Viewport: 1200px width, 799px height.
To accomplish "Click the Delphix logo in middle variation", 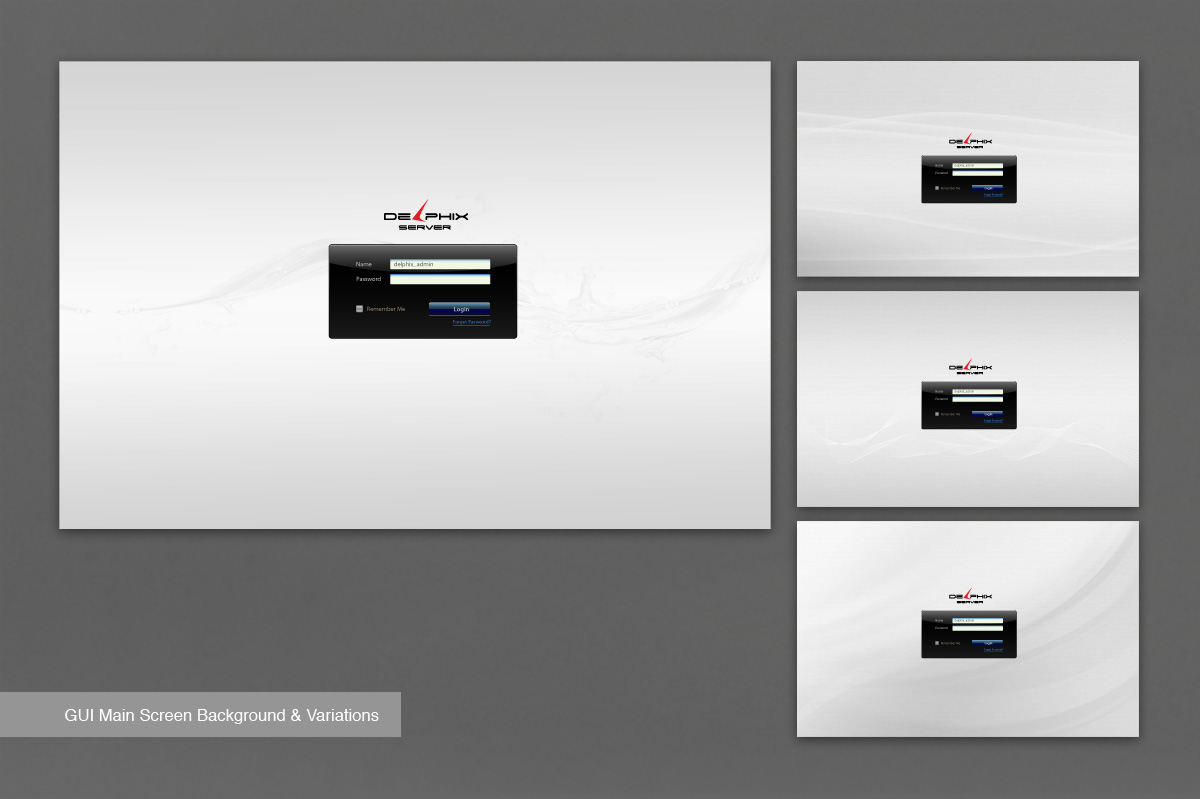I will (970, 367).
